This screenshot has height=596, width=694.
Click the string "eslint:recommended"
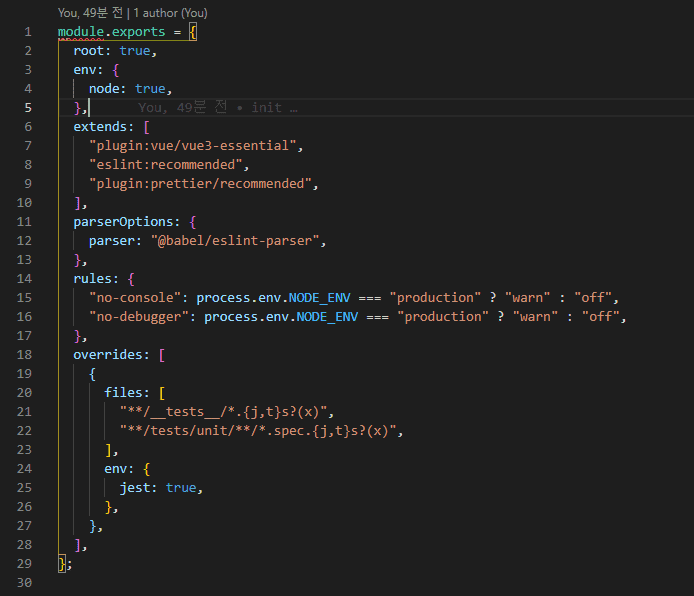[166, 165]
